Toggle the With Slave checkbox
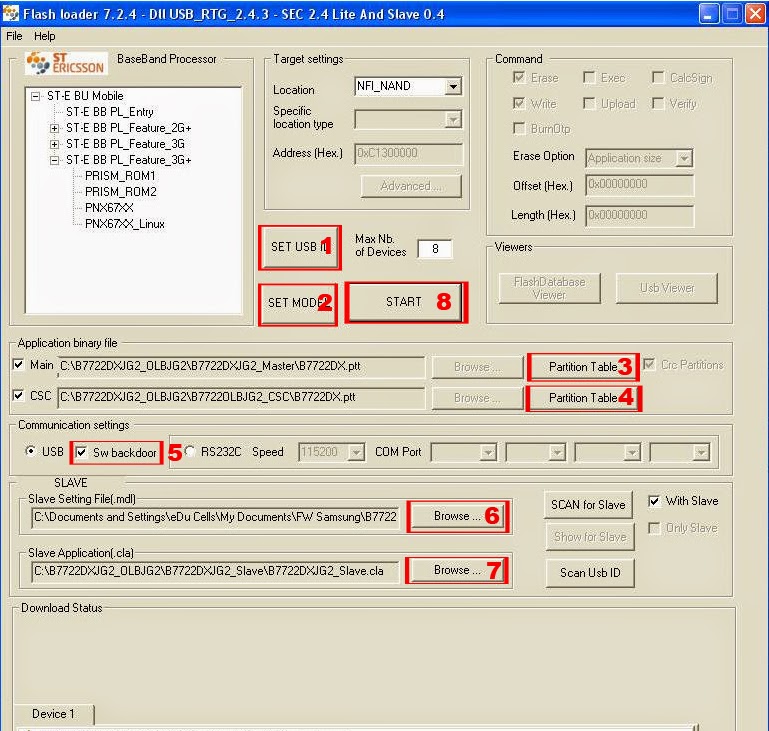This screenshot has height=731, width=769. (654, 501)
